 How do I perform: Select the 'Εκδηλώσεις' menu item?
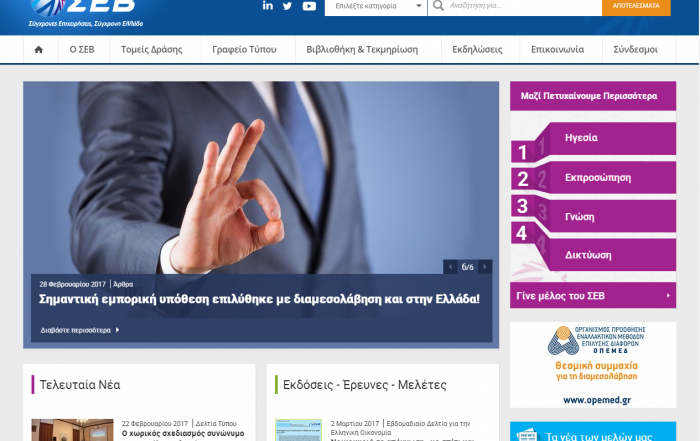(477, 50)
